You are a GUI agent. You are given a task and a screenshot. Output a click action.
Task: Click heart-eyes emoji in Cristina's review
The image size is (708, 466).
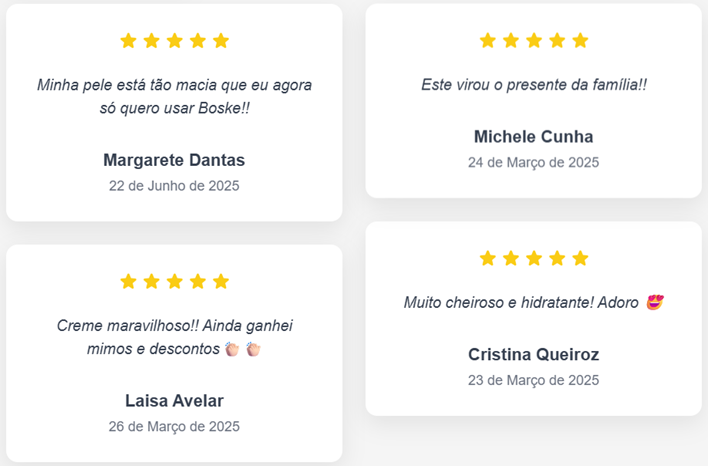[x=655, y=302]
